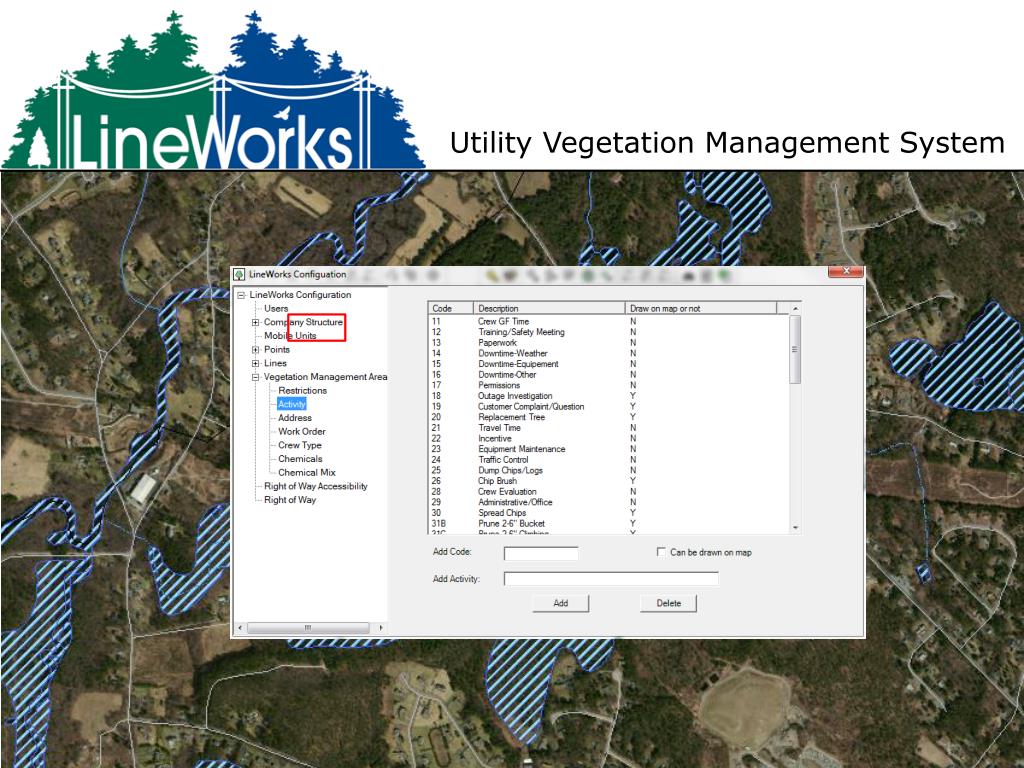Select Vegetation Management Area label
The width and height of the screenshot is (1024, 768).
[325, 377]
